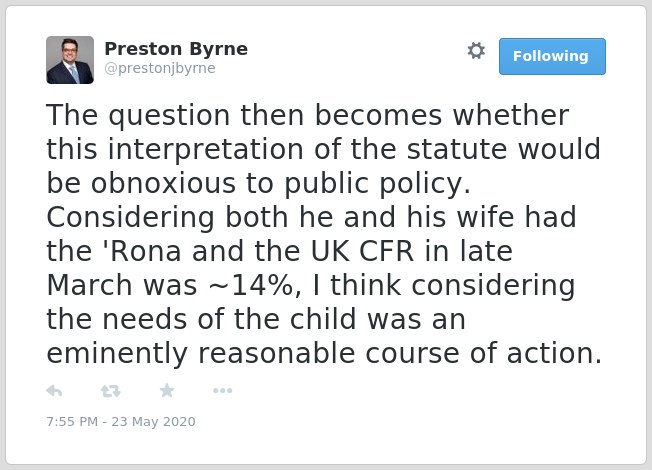
Task: Click the Following button to unfollow
Action: (x=552, y=56)
